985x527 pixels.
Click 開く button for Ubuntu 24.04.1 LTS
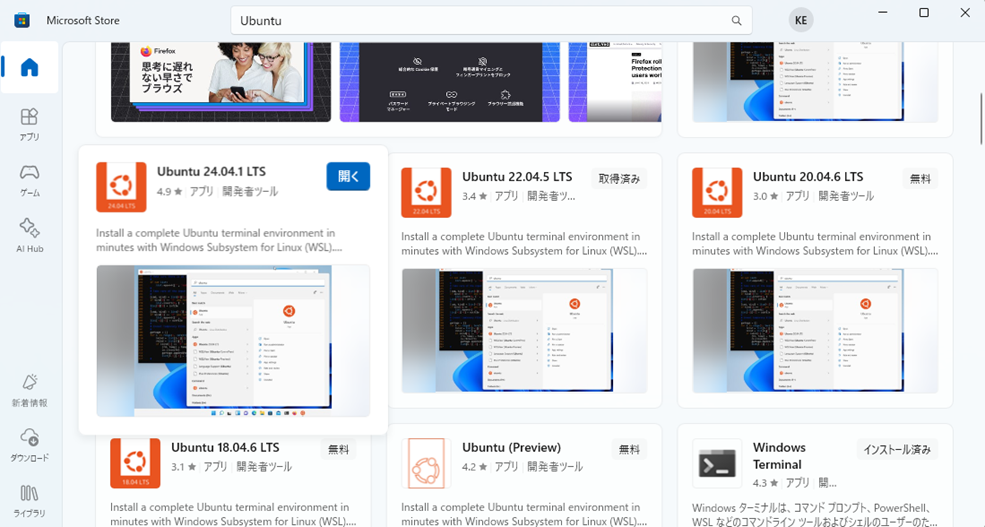348,176
